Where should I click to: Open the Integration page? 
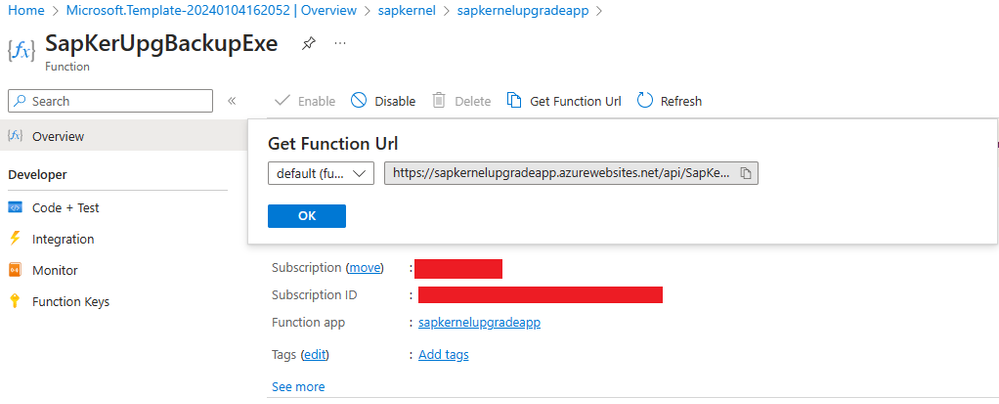[62, 239]
